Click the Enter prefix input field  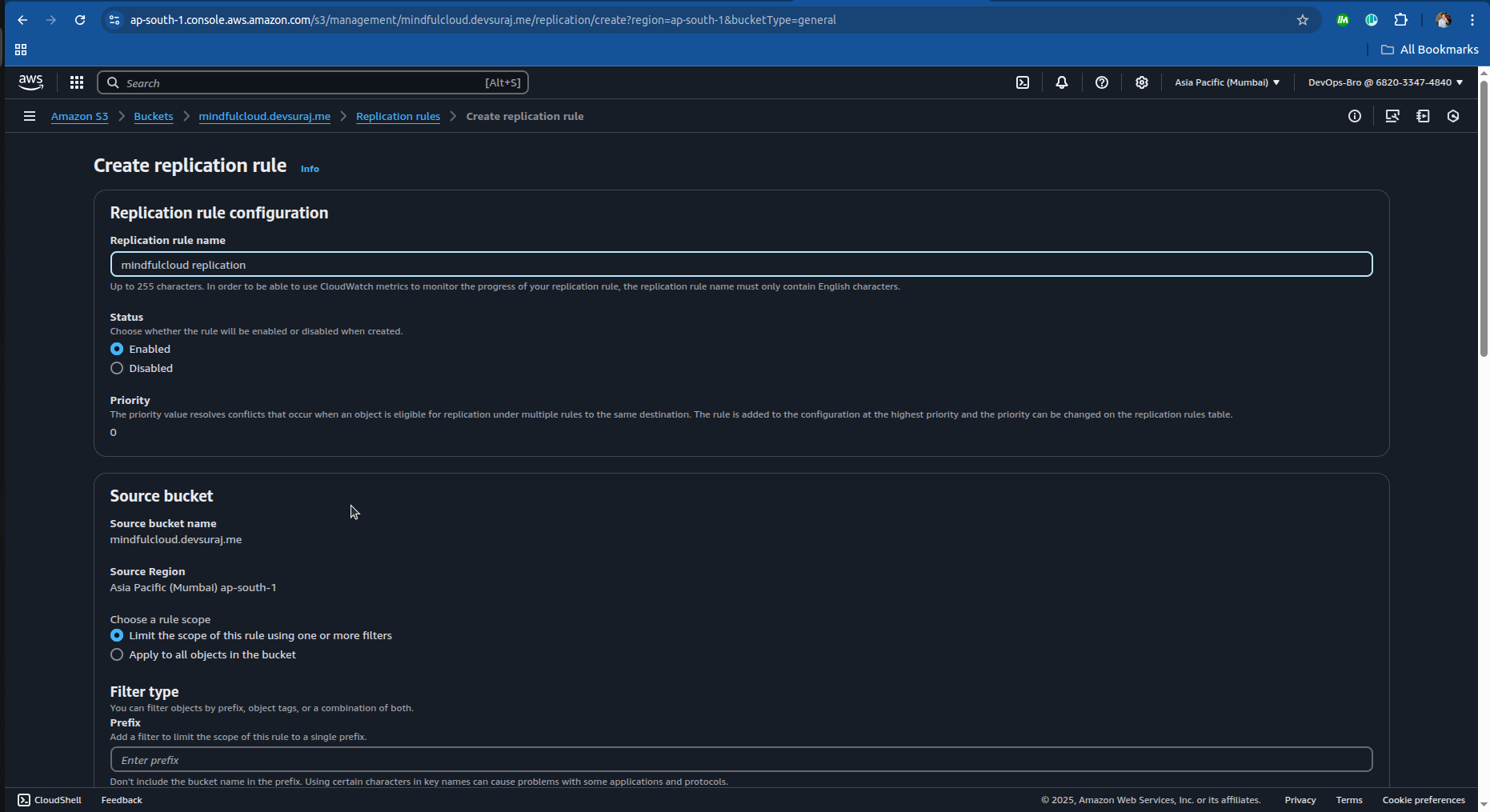[741, 760]
